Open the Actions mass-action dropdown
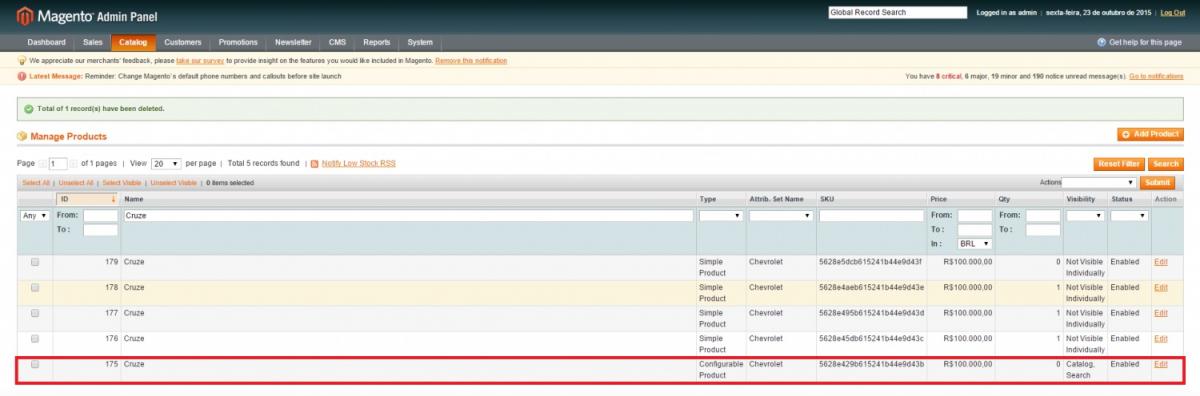Viewport: 1200px width, 396px height. 1099,182
